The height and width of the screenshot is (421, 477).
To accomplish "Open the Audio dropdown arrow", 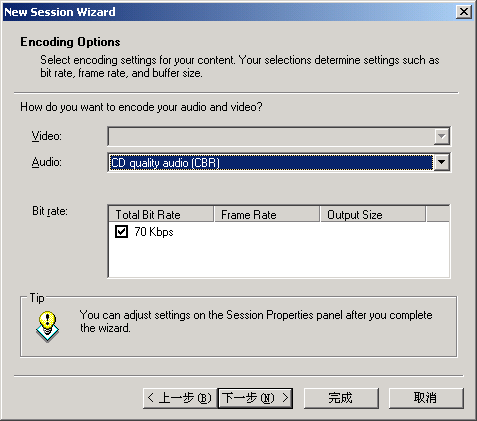I will 441,162.
